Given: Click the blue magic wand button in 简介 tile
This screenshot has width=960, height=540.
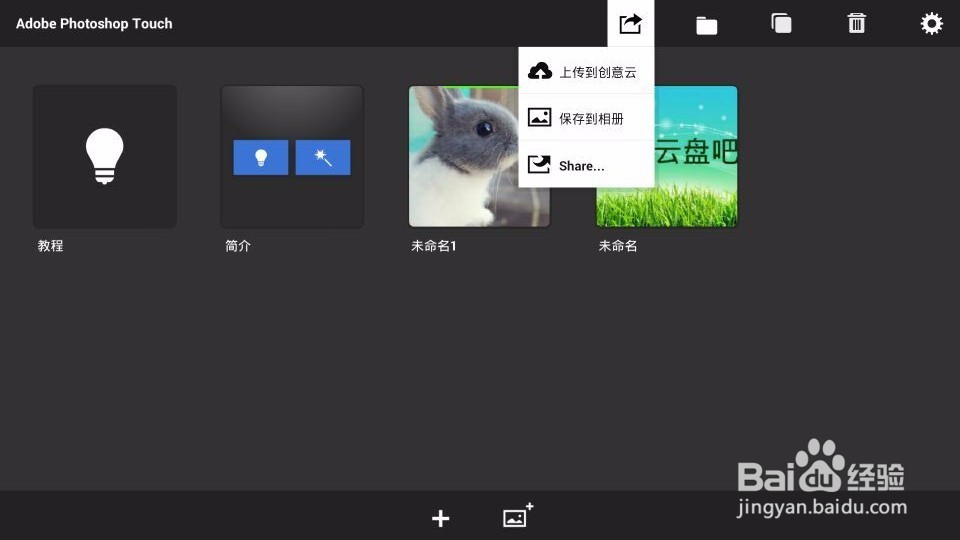Looking at the screenshot, I should tap(323, 157).
